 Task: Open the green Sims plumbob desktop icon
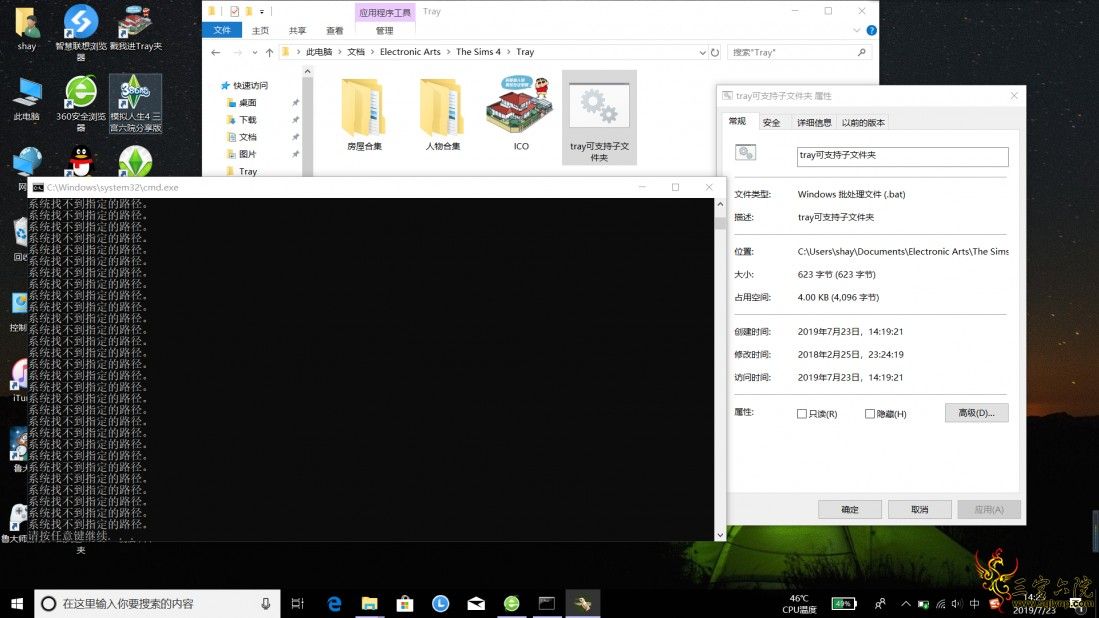click(x=135, y=161)
